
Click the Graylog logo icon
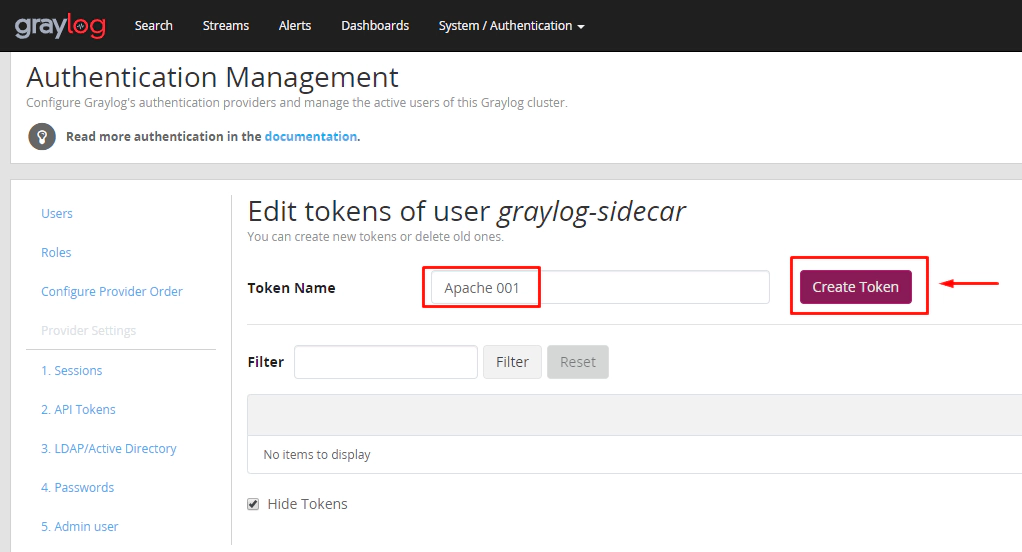pos(60,26)
